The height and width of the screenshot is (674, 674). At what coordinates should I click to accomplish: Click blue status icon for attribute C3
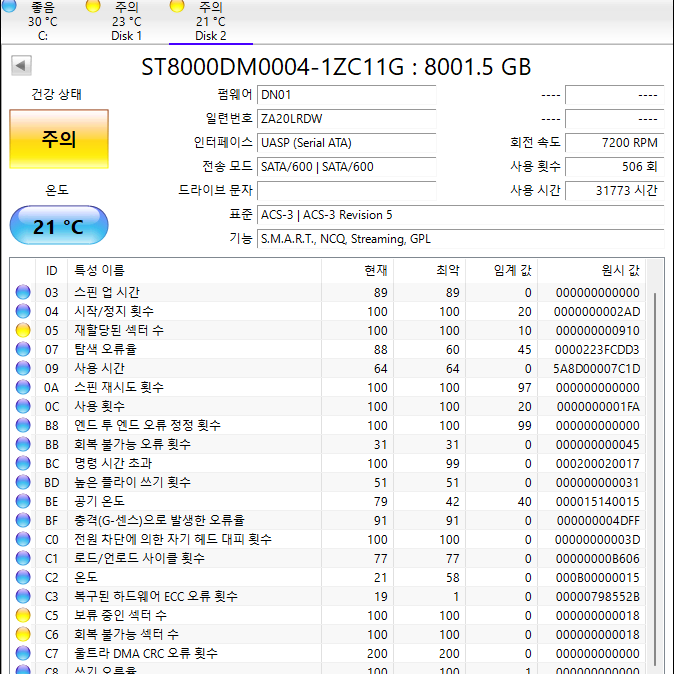click(23, 596)
